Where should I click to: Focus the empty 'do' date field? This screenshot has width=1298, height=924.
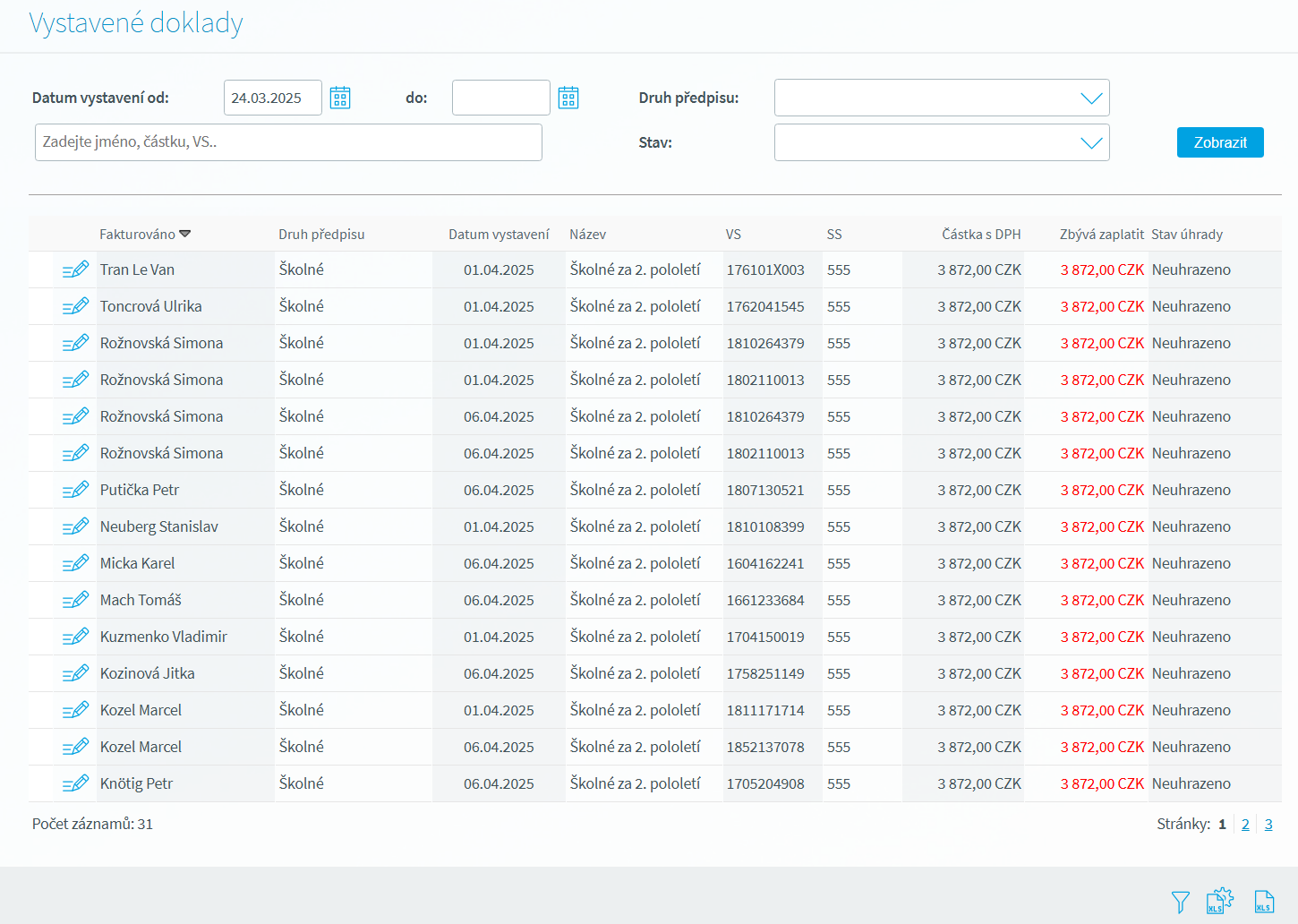pyautogui.click(x=501, y=98)
